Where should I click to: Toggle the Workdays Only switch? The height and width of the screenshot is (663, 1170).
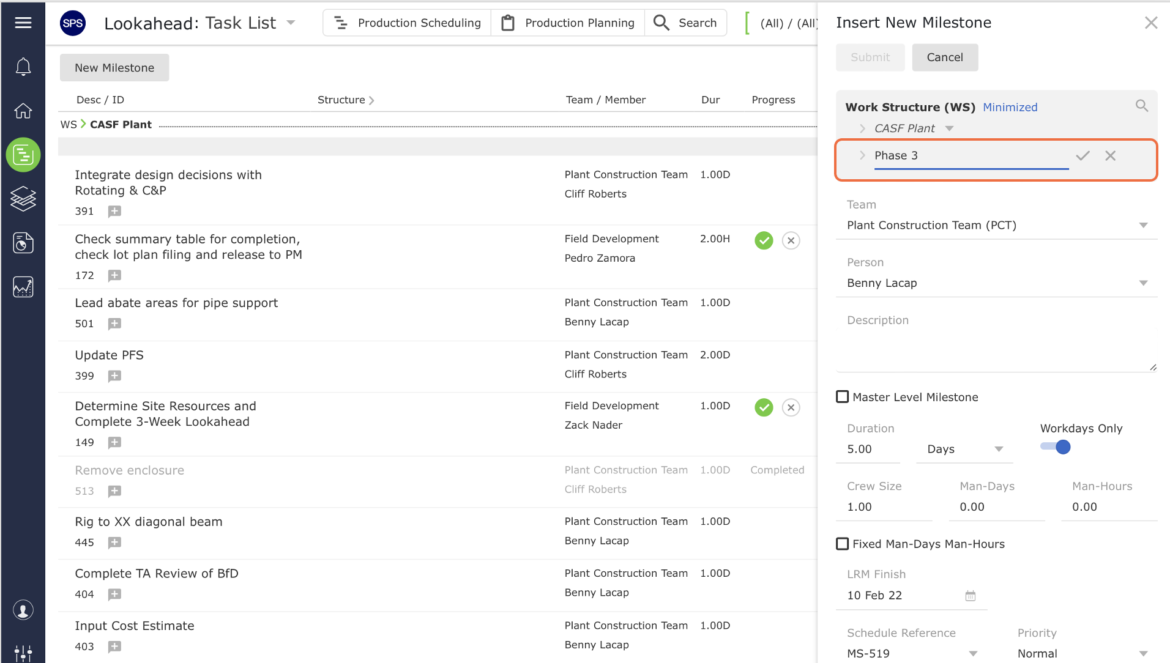[1056, 447]
